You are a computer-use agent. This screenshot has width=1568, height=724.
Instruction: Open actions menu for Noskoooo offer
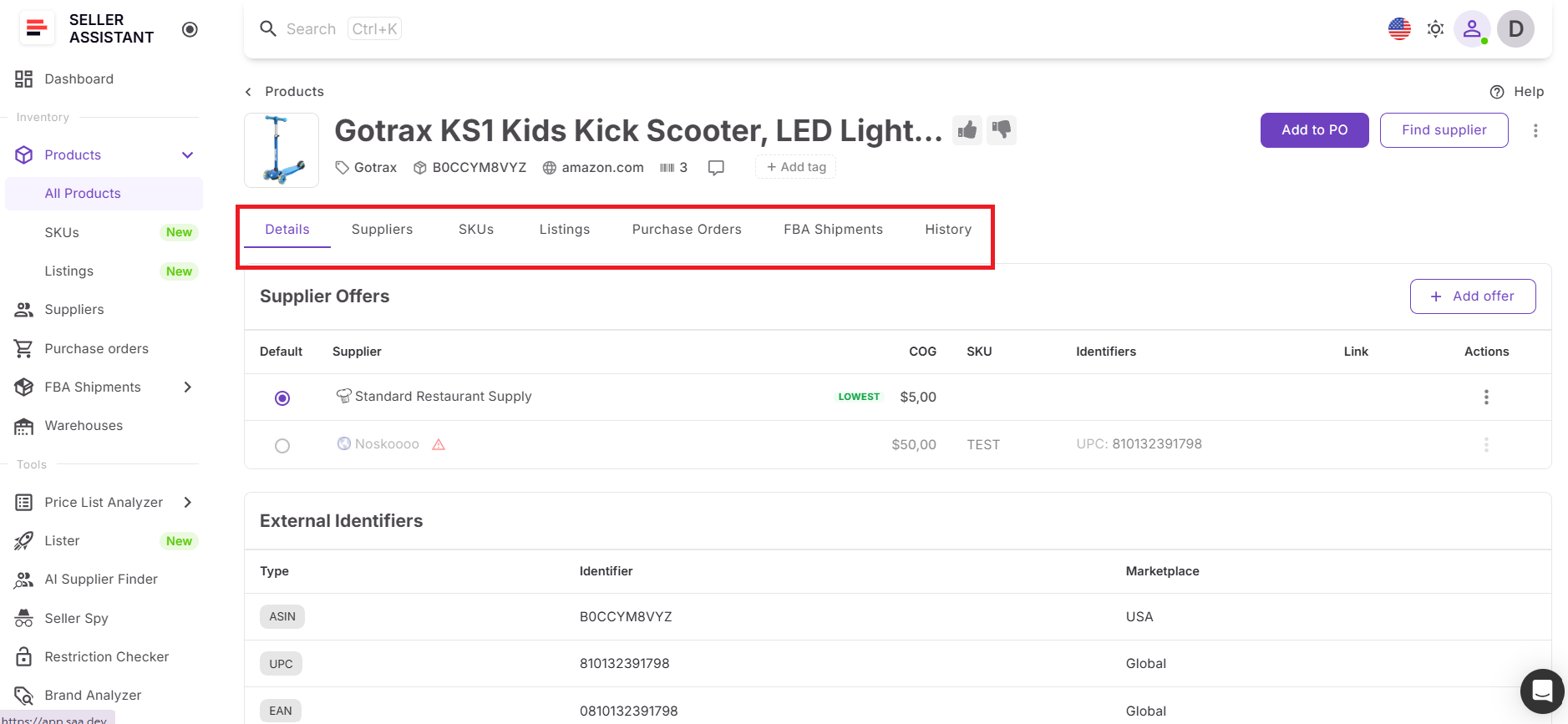[1486, 445]
